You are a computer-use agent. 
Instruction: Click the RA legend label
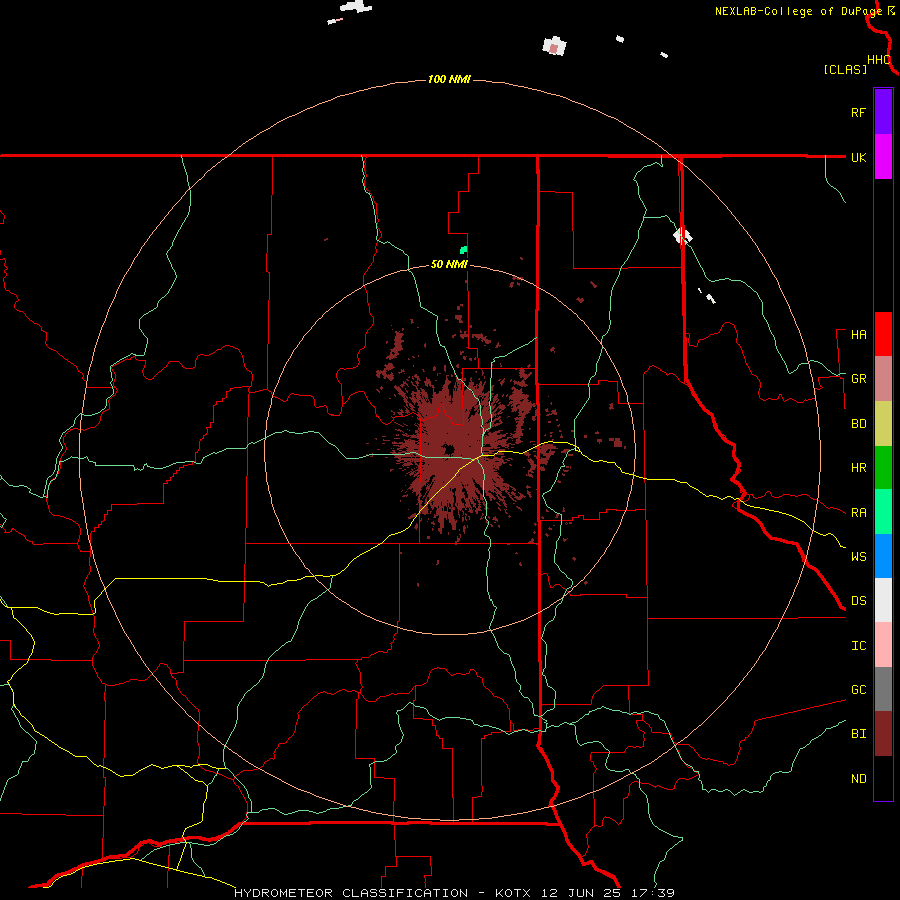point(858,513)
